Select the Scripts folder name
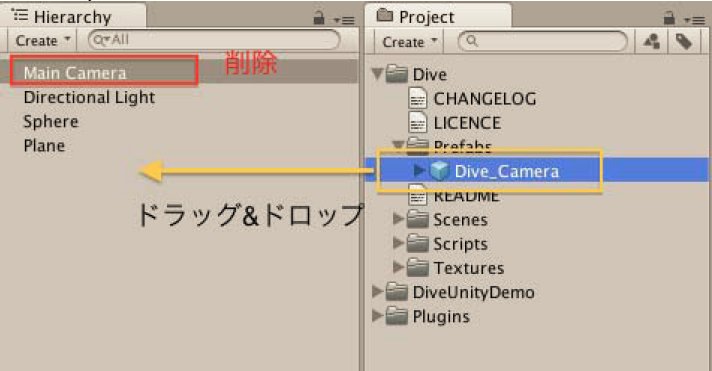Viewport: 712px width, 371px height. [460, 244]
